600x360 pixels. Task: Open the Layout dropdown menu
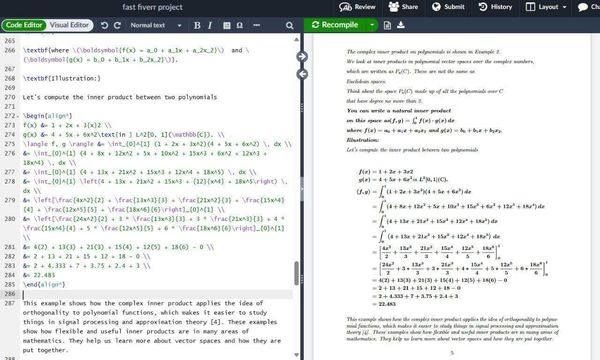tap(546, 7)
